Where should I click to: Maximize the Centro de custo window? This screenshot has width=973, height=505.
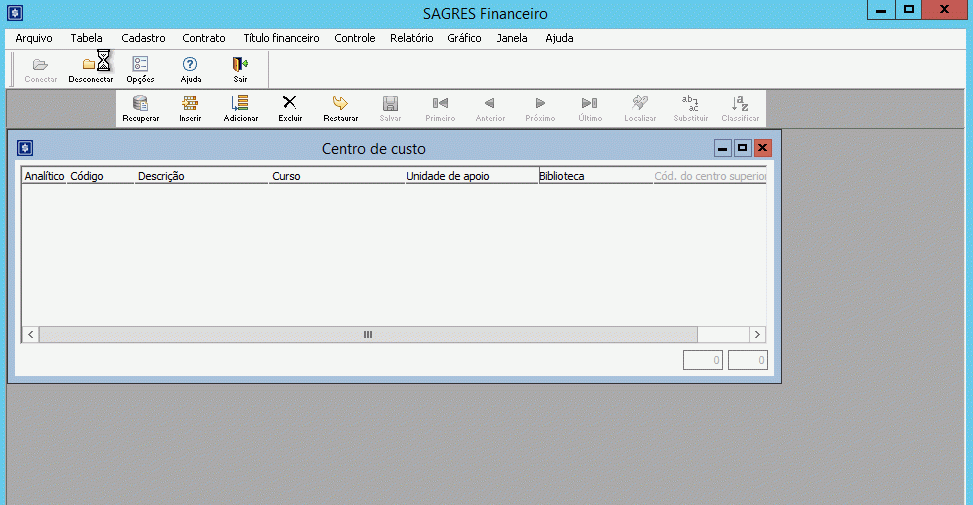[x=742, y=148]
